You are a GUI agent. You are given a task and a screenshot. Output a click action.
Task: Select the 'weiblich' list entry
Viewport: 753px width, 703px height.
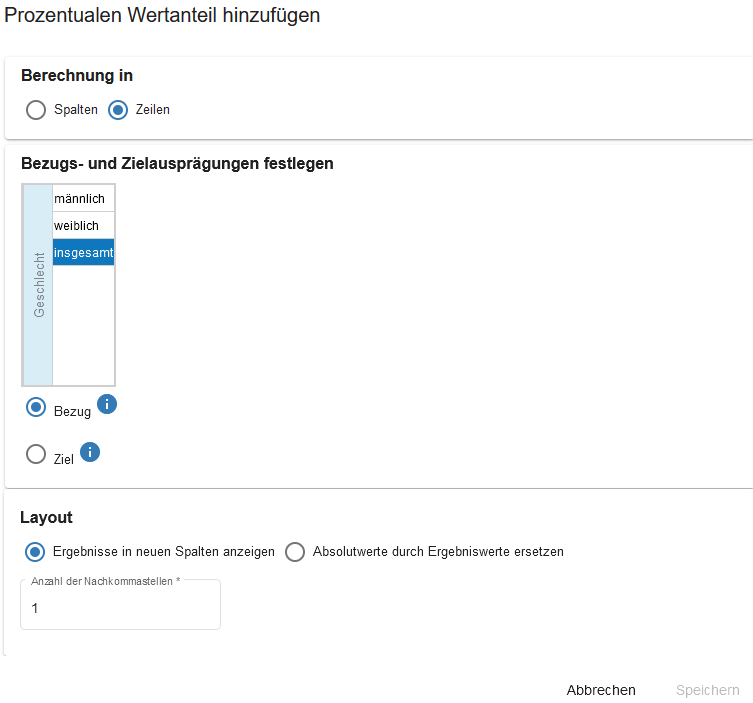click(x=83, y=226)
